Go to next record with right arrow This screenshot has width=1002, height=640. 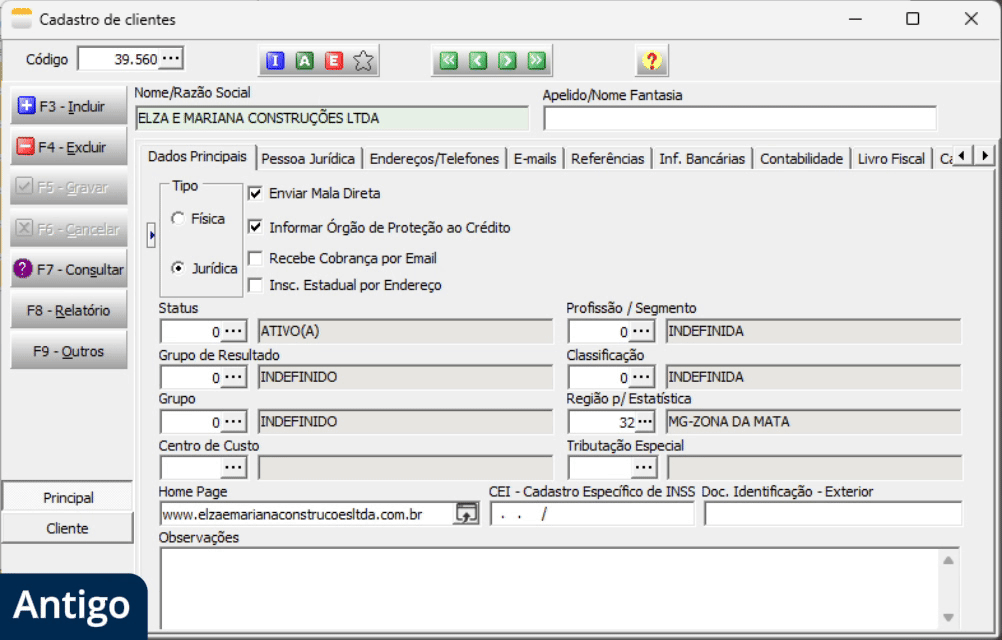pos(507,61)
